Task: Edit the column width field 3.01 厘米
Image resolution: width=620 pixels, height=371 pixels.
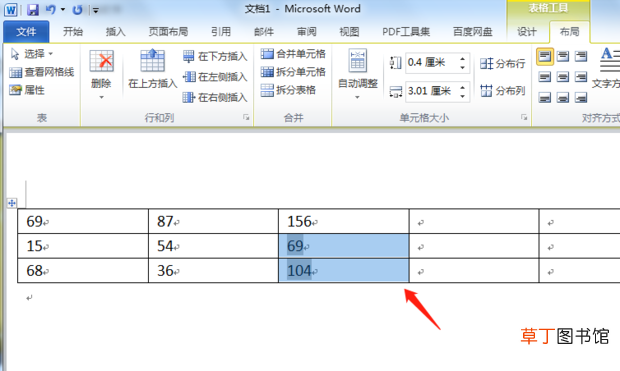Action: tap(431, 91)
